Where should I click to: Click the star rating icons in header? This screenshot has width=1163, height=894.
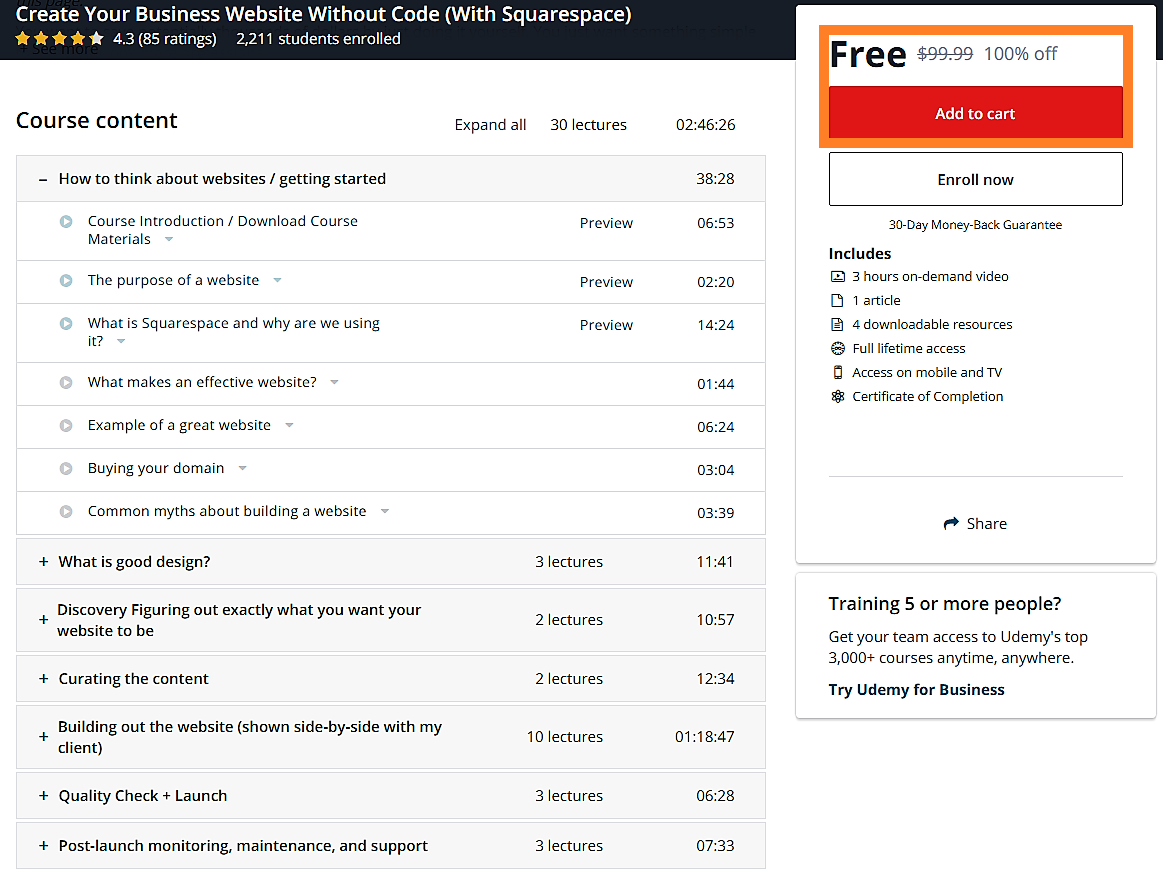tap(59, 39)
